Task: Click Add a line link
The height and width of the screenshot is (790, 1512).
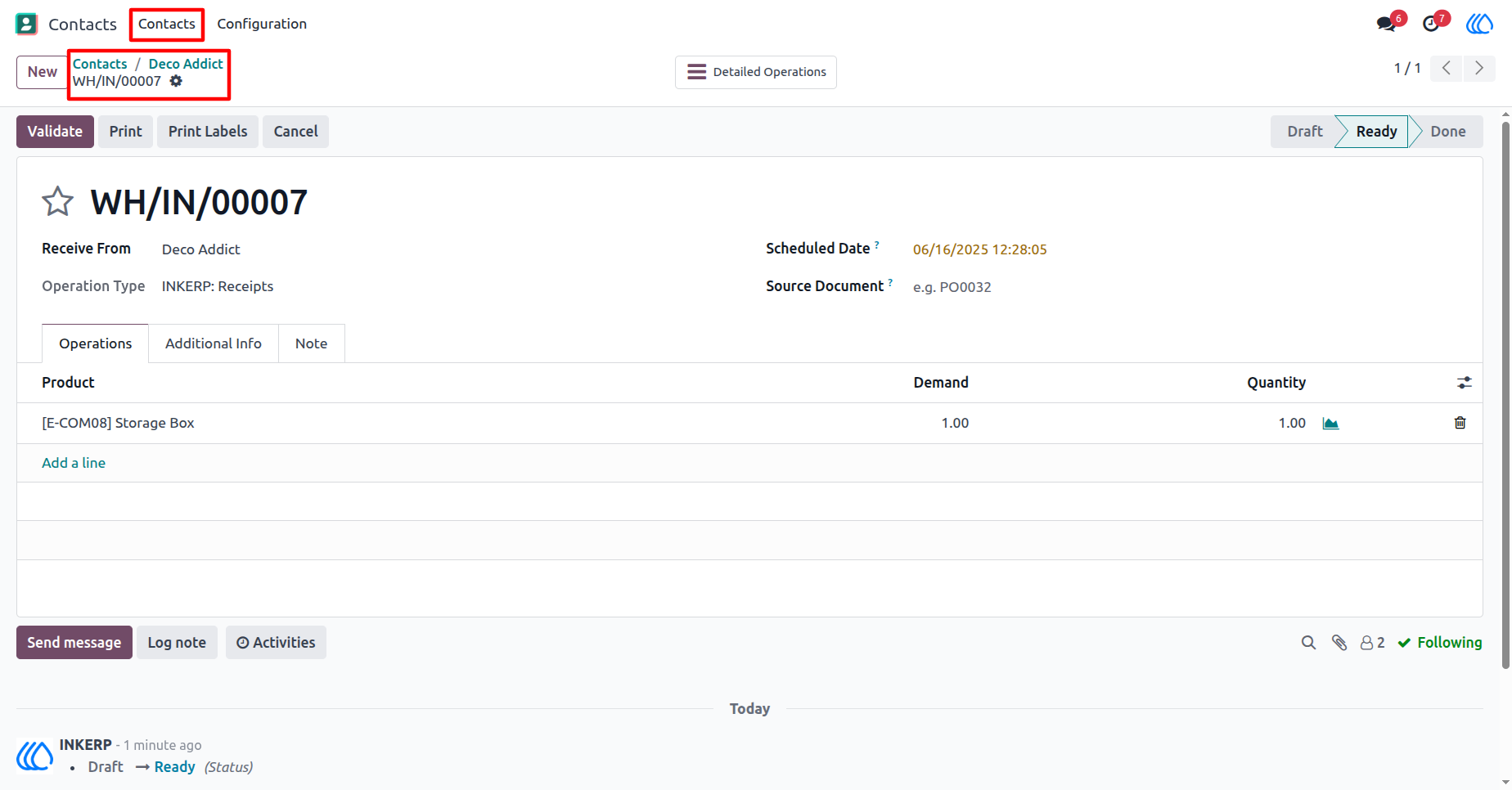Action: point(74,463)
